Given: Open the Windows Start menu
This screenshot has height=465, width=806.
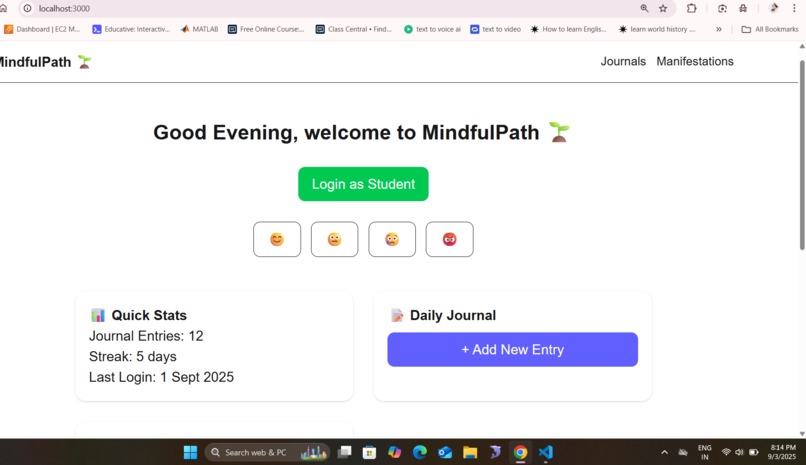Looking at the screenshot, I should point(190,452).
